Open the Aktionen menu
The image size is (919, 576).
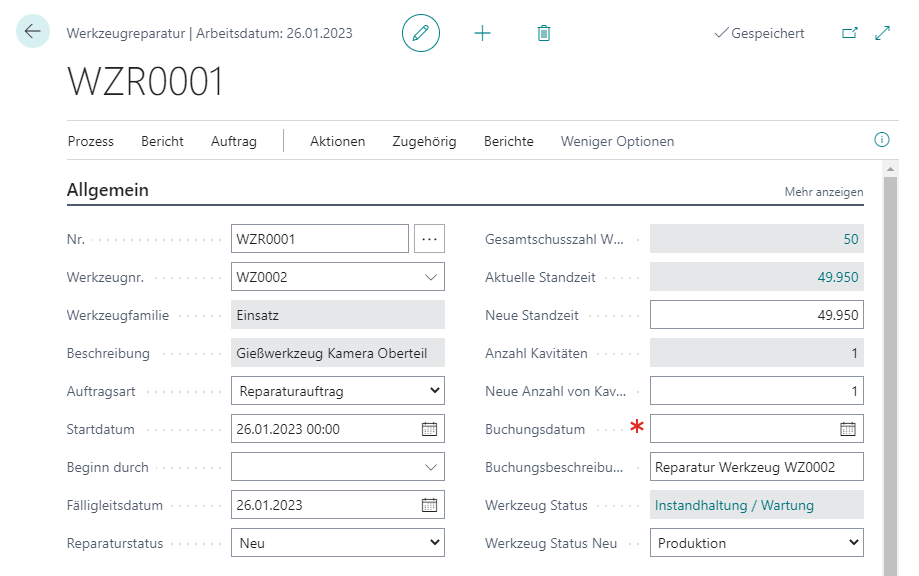338,141
